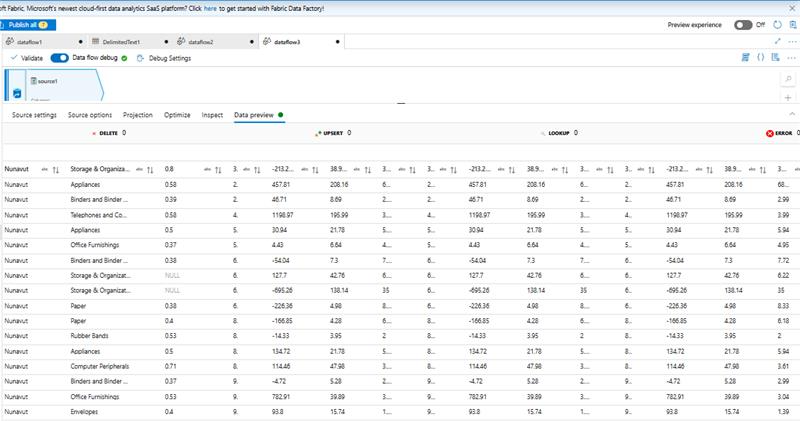The width and height of the screenshot is (800, 421).
Task: Click the red ERROR icon
Action: tap(769, 133)
